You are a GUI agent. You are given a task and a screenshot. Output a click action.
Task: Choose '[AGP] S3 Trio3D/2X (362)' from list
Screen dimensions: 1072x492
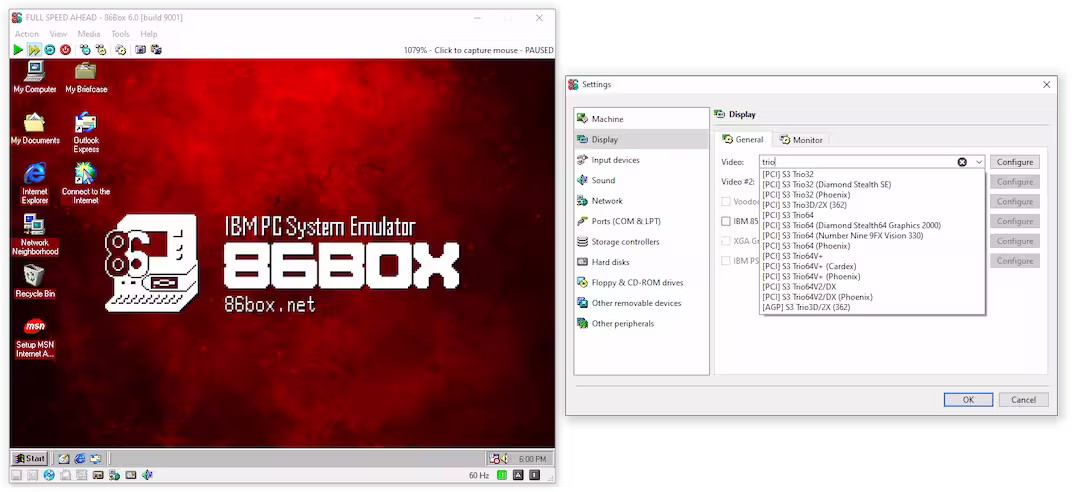click(872, 308)
